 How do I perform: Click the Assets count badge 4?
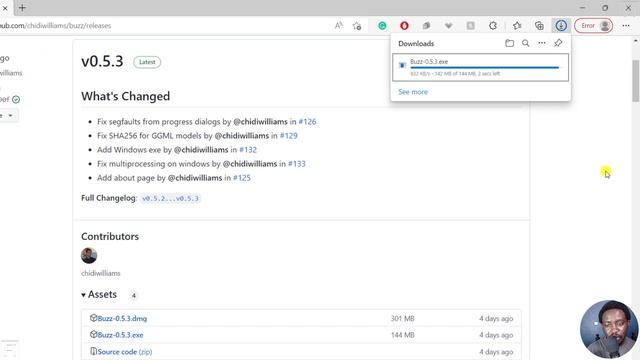pyautogui.click(x=133, y=296)
